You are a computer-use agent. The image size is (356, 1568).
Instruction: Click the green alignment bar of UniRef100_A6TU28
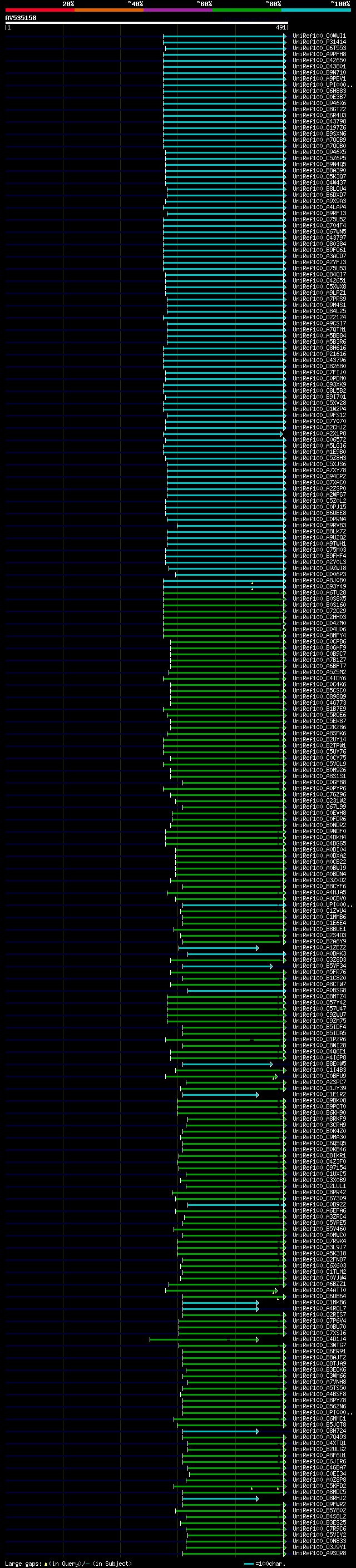(x=224, y=592)
